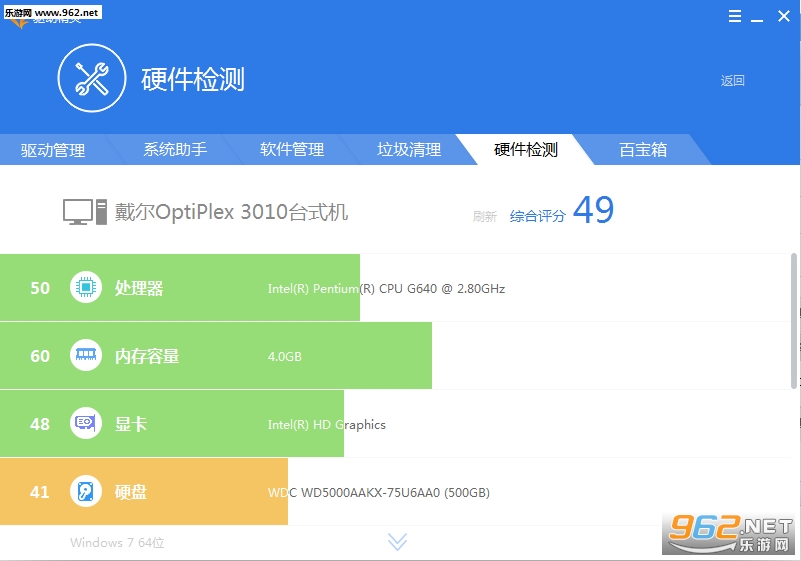Image resolution: width=801 pixels, height=561 pixels.
Task: Open the 软件管理 tab
Action: [x=292, y=150]
